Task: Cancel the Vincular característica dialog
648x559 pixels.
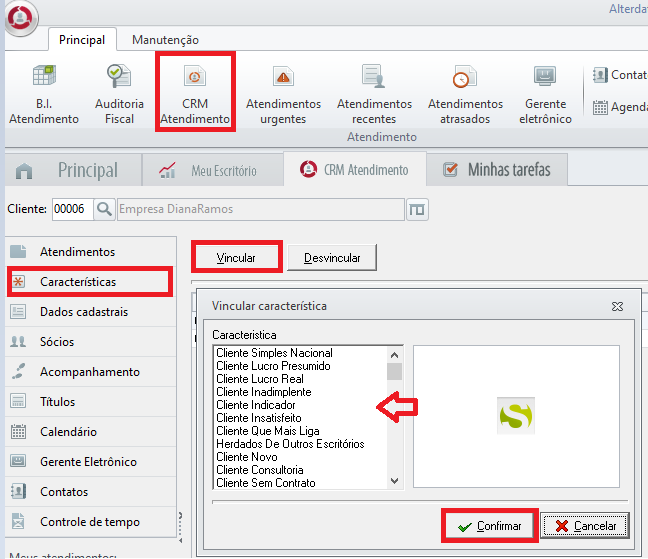Action: (585, 526)
